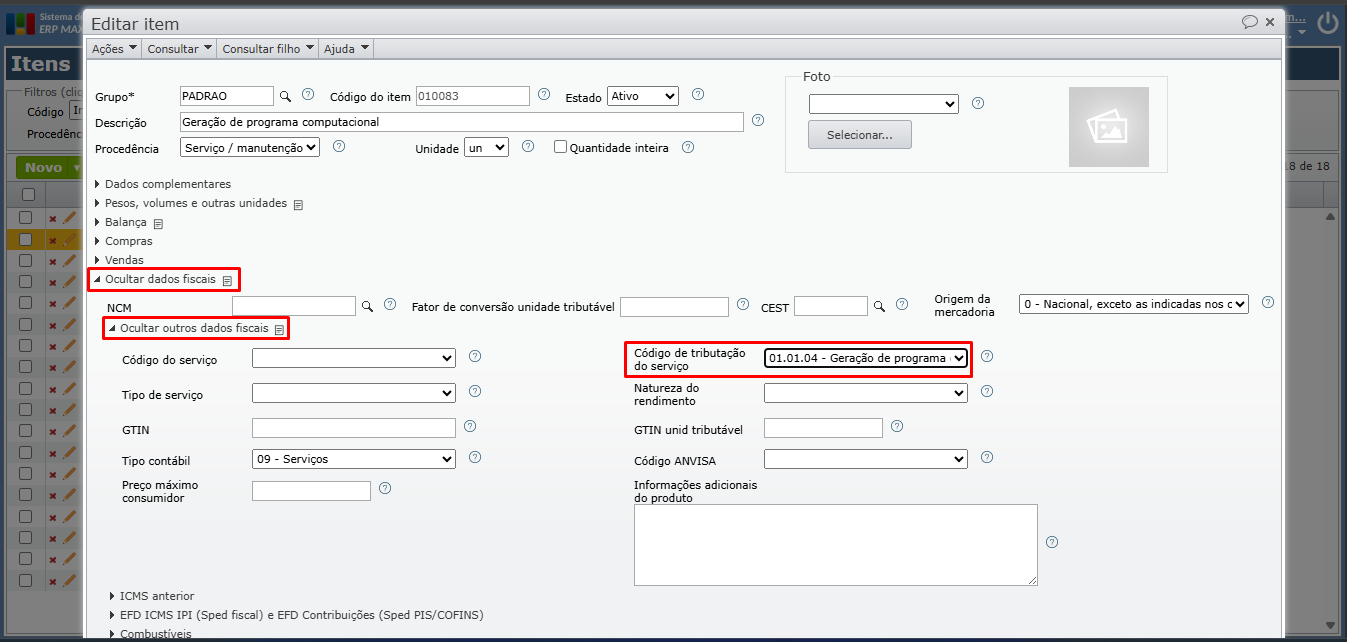Open help icon for Código do serviço
Screen dimensions: 1347x642
[475, 356]
